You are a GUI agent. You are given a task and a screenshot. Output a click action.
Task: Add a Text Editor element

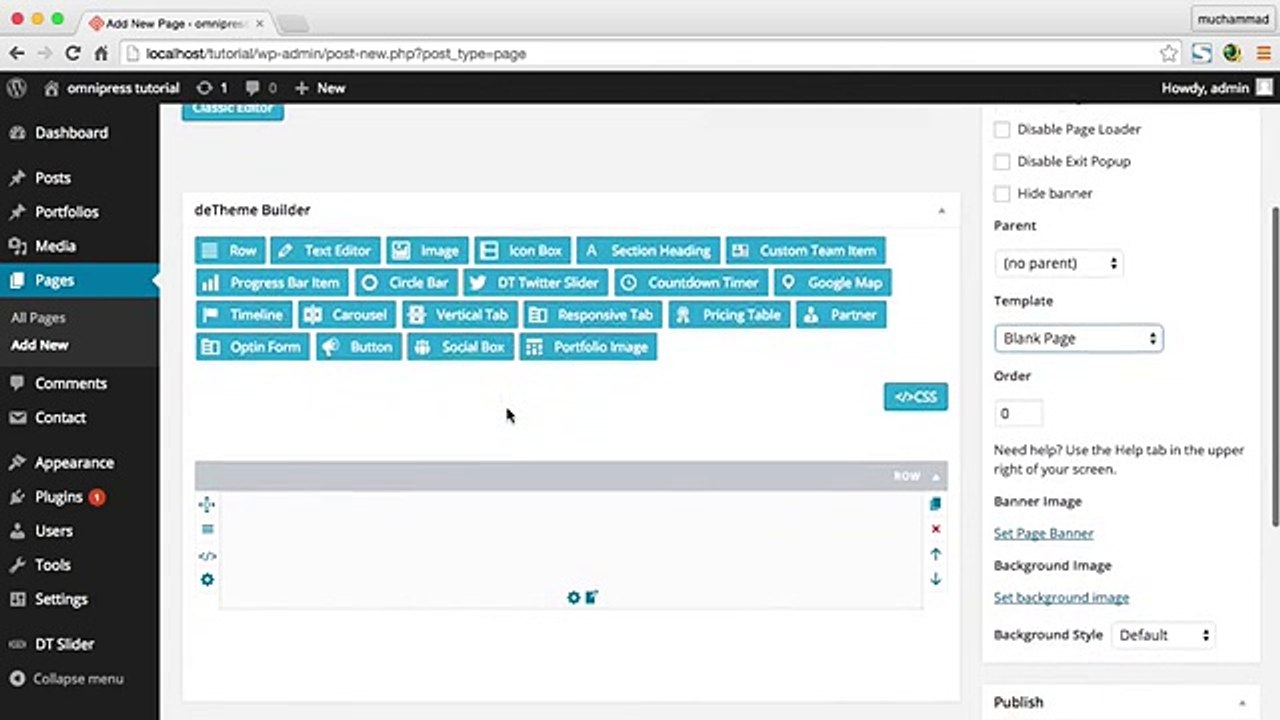pyautogui.click(x=325, y=251)
